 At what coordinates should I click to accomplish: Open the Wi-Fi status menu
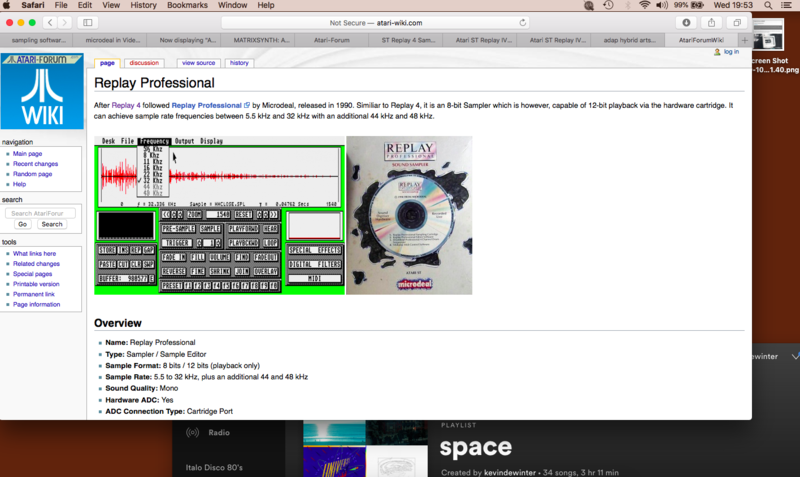[644, 5]
